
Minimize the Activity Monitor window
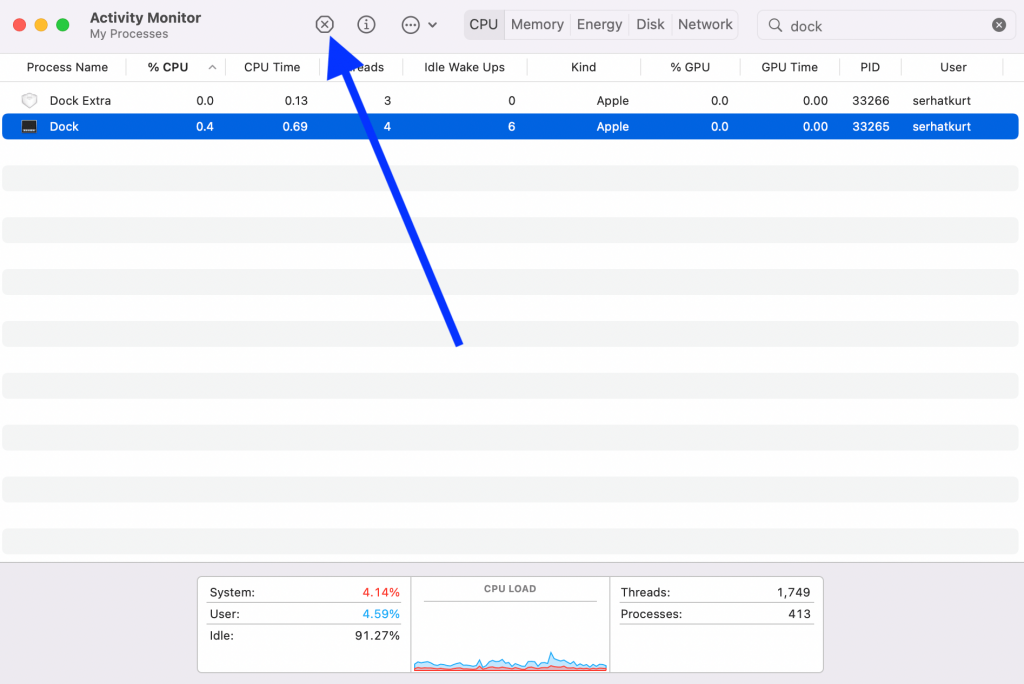41,25
